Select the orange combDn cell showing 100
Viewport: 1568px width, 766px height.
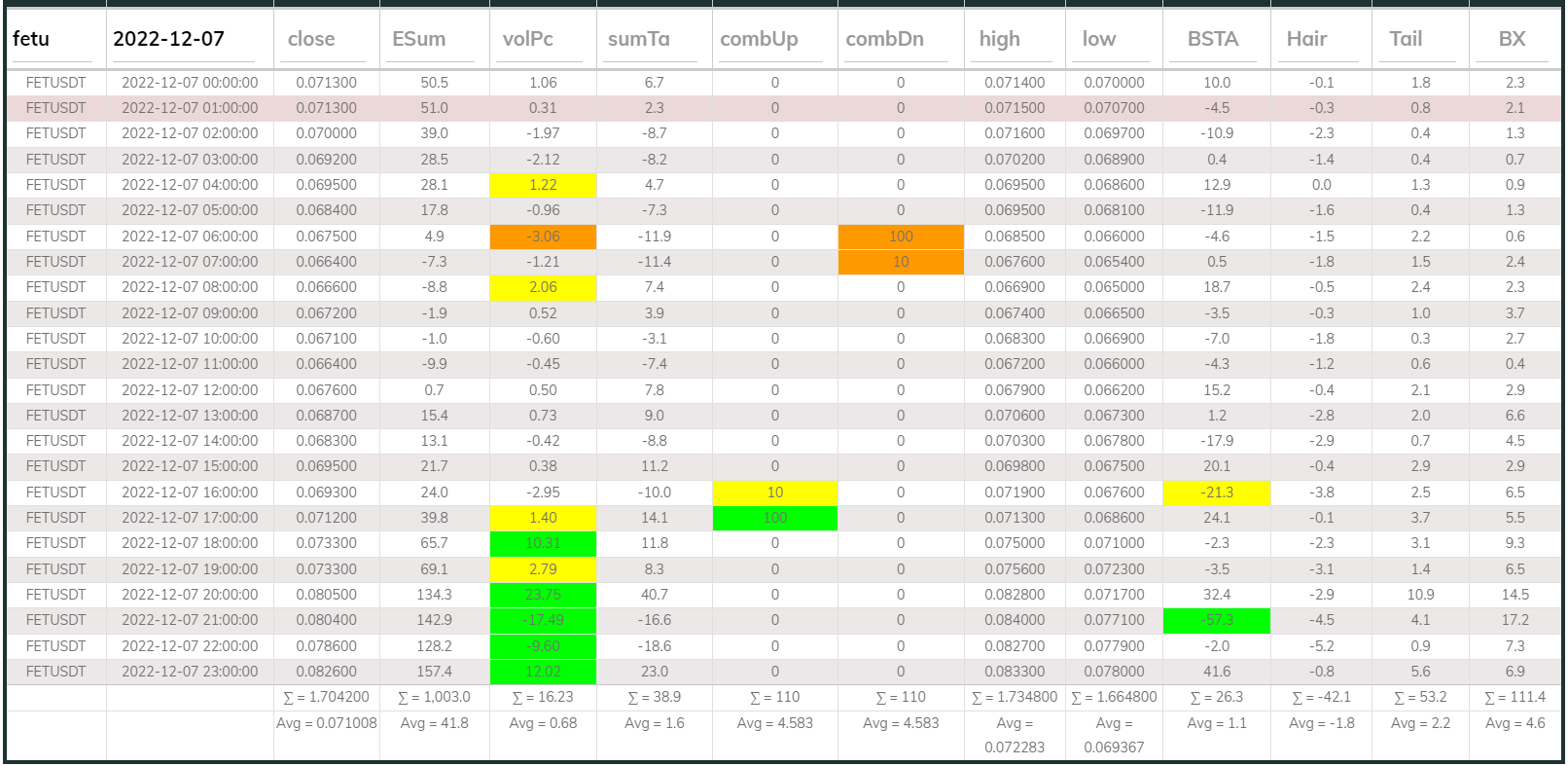pyautogui.click(x=901, y=237)
